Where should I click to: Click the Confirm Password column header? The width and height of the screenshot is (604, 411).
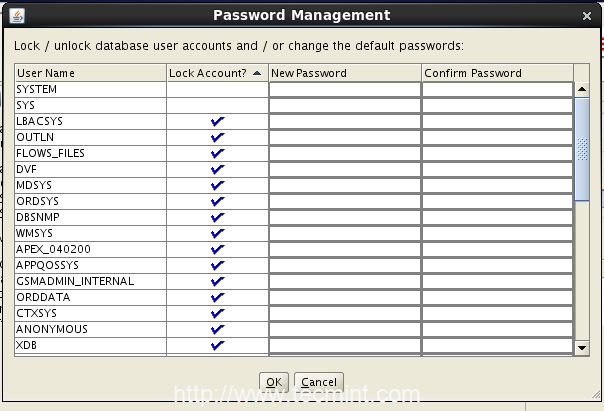point(496,73)
